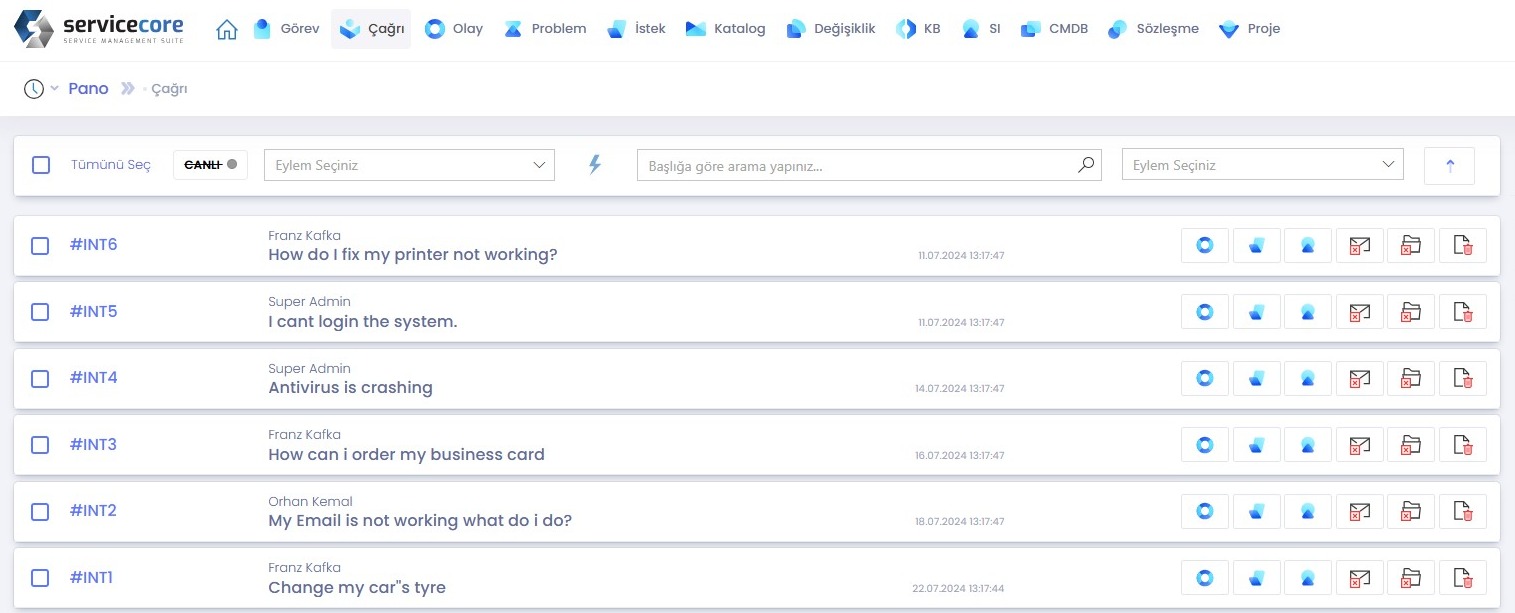Click the folder with red X for #INT2
Image resolution: width=1515 pixels, height=613 pixels.
[1411, 512]
